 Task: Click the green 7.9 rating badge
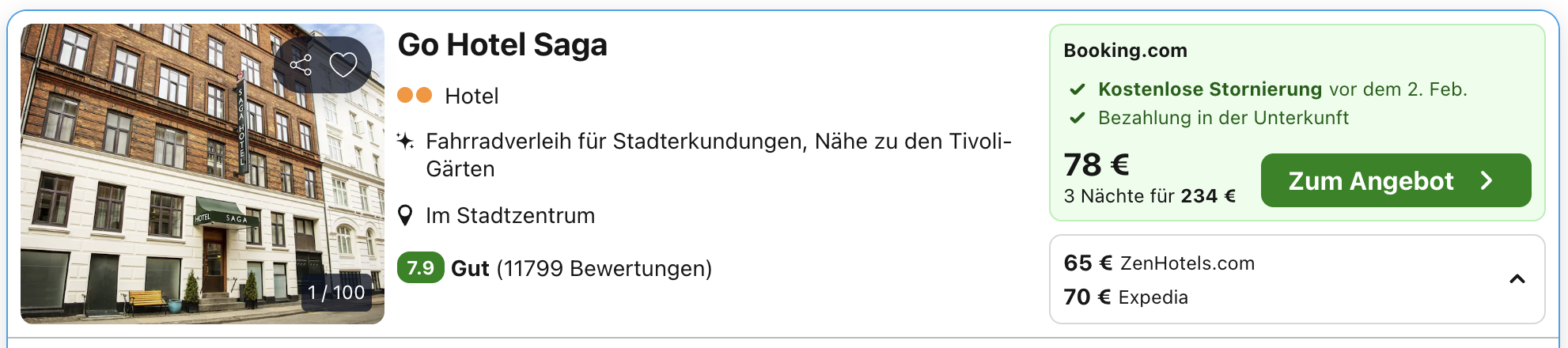point(420,268)
